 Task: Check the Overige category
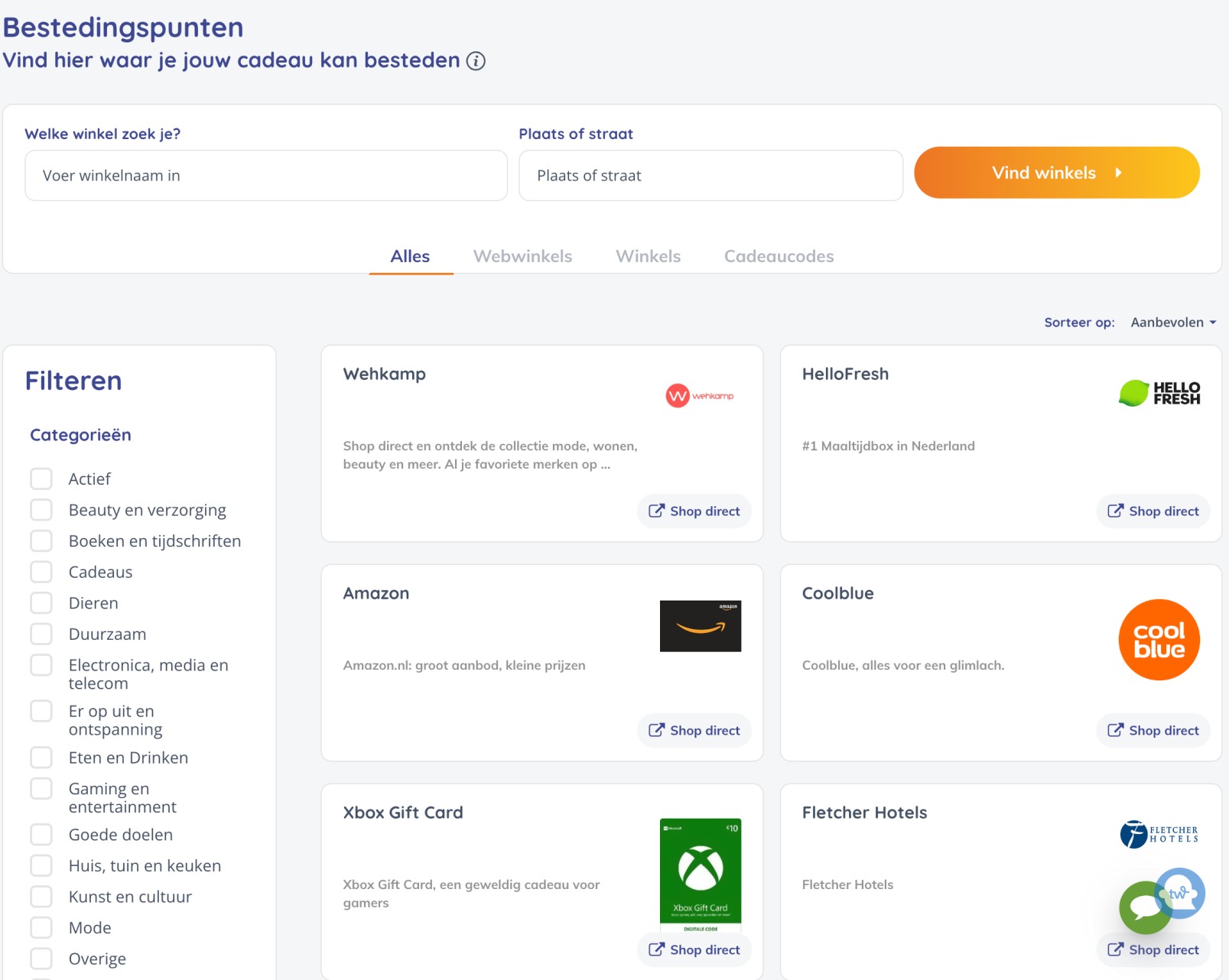point(41,959)
